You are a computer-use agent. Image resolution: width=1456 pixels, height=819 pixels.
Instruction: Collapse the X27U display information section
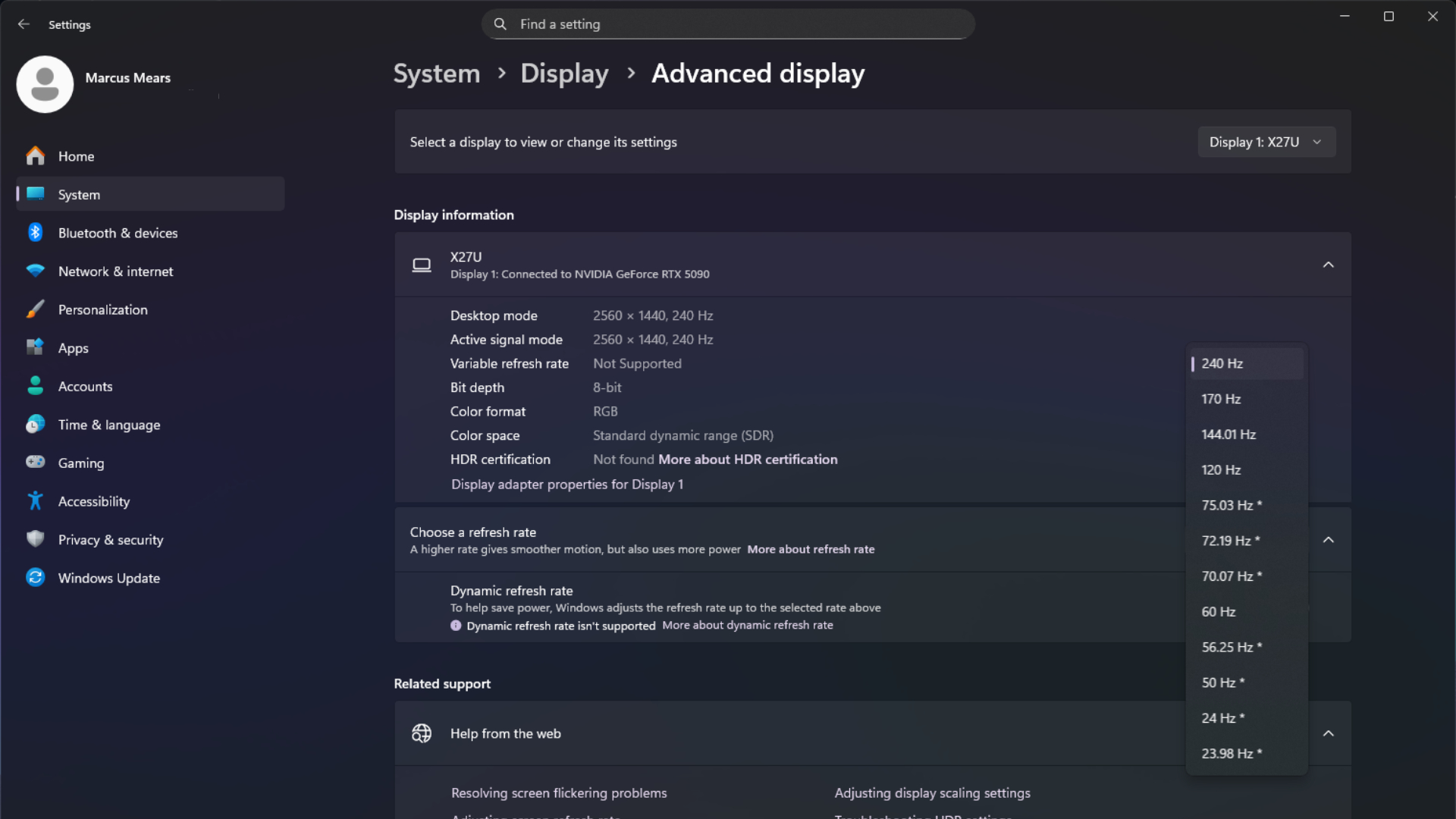tap(1328, 265)
